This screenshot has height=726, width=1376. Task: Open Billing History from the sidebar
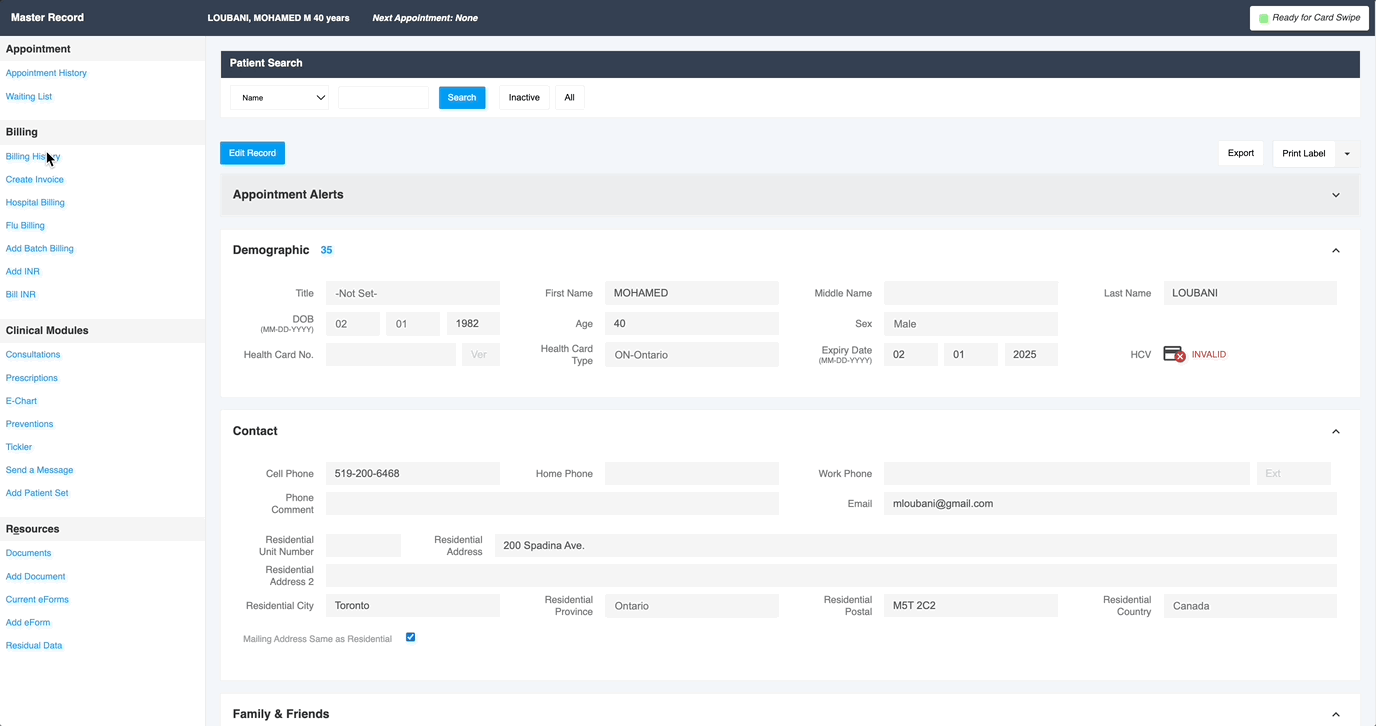(32, 156)
